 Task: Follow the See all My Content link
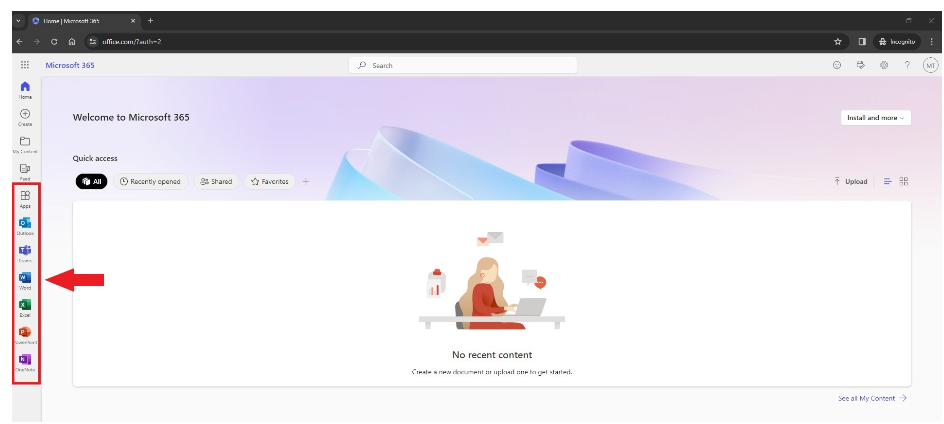tap(872, 398)
